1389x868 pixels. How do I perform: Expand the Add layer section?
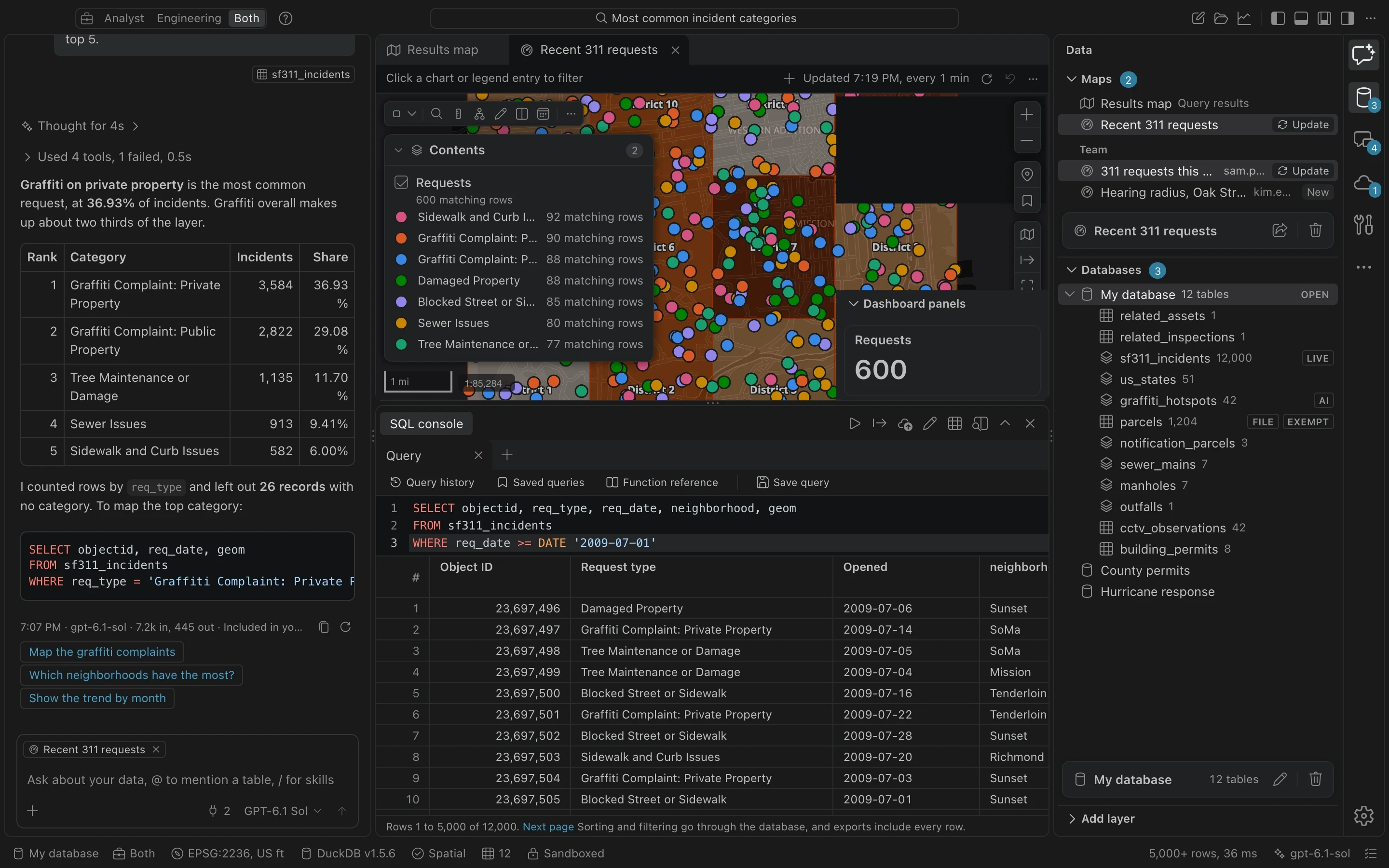(x=1102, y=819)
